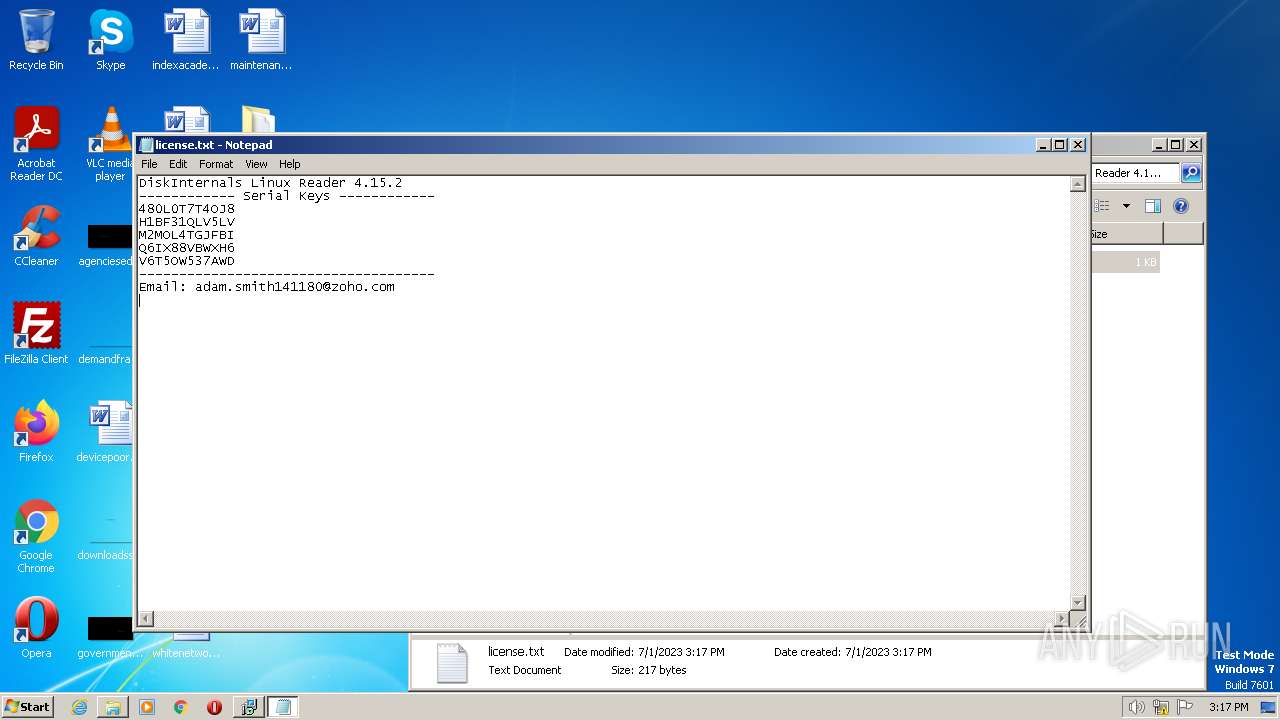Click Opera icon in the taskbar
The height and width of the screenshot is (720, 1280).
click(214, 707)
